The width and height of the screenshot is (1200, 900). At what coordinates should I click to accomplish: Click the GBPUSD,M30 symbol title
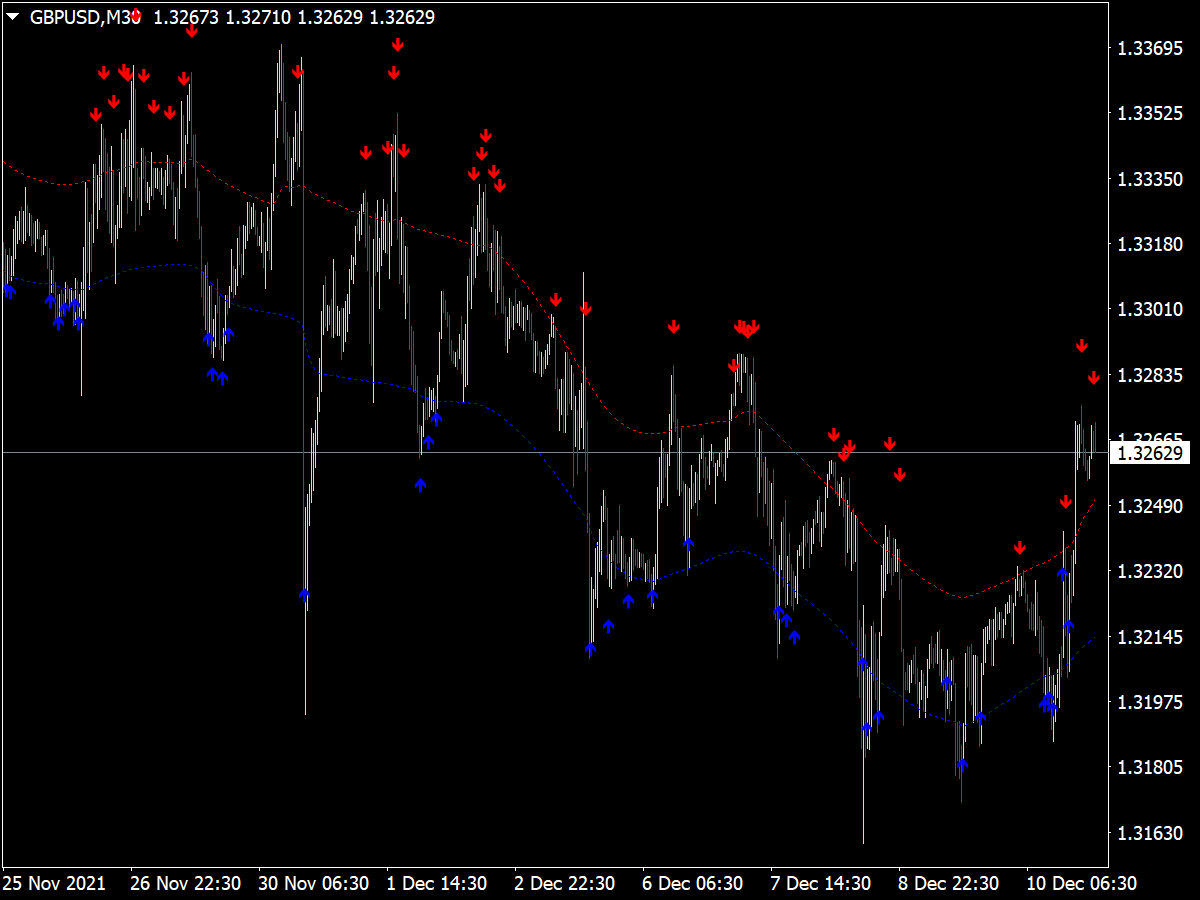point(86,17)
